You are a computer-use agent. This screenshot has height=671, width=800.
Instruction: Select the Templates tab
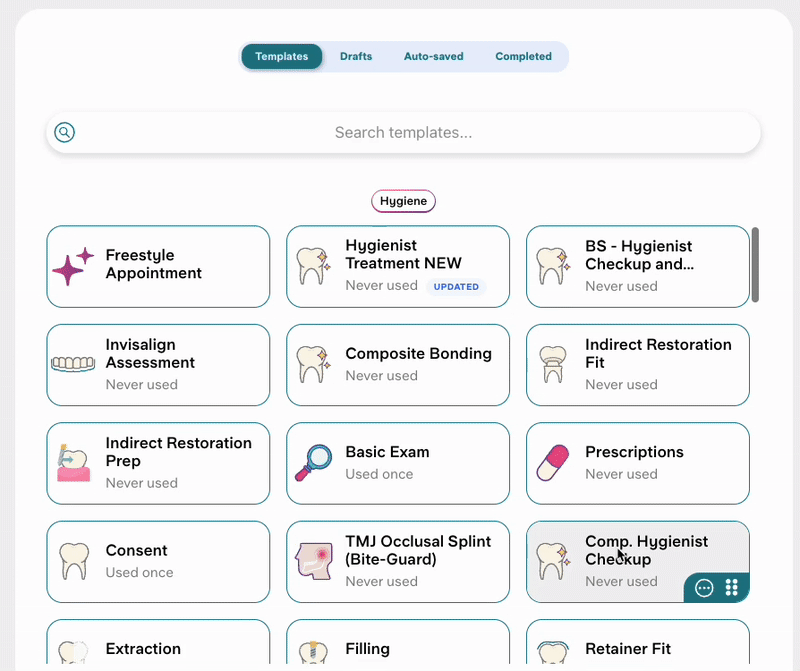(281, 57)
